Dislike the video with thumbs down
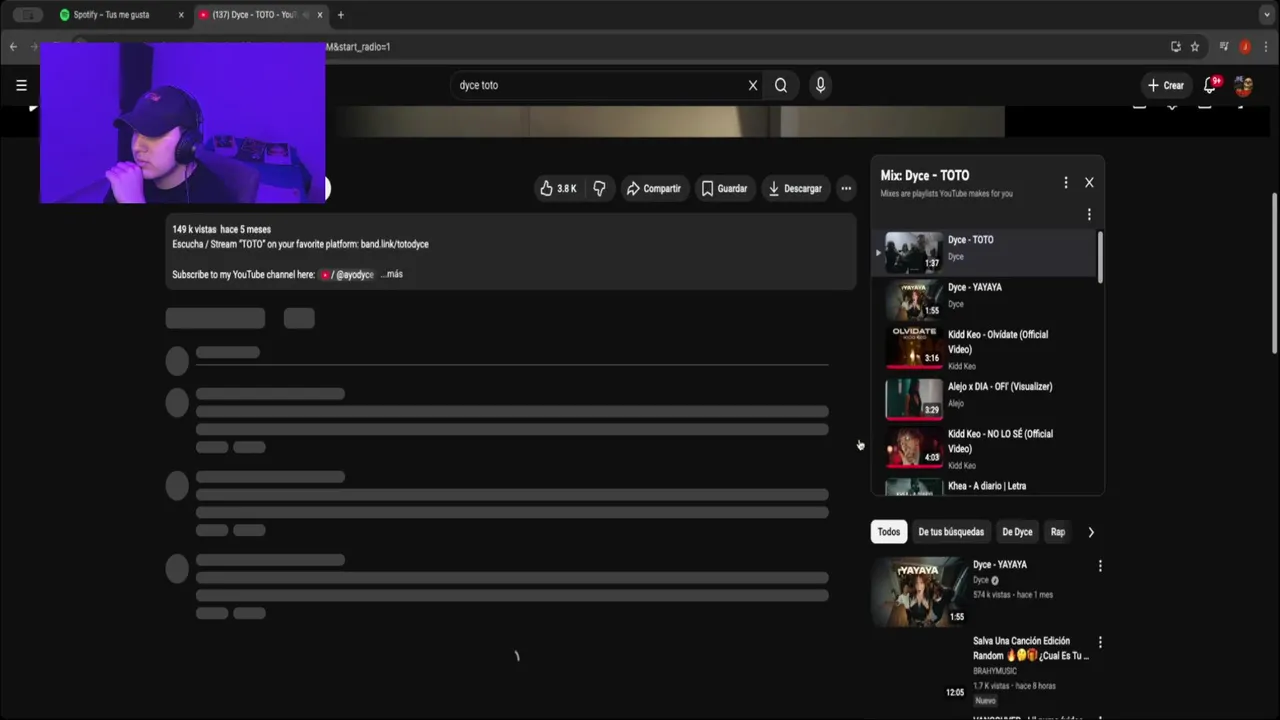Screen dimensions: 1280x720 click(x=599, y=188)
